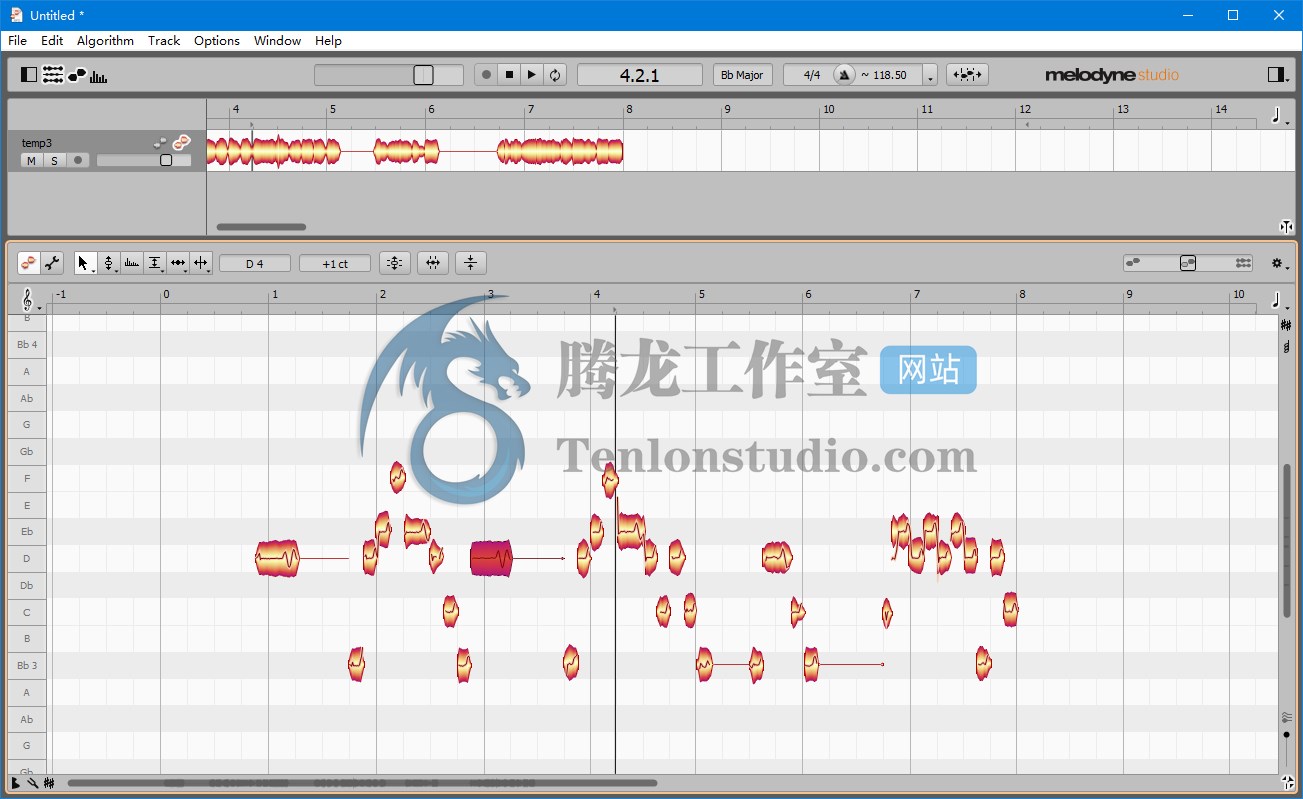
Task: Open the Track menu
Action: 164,41
